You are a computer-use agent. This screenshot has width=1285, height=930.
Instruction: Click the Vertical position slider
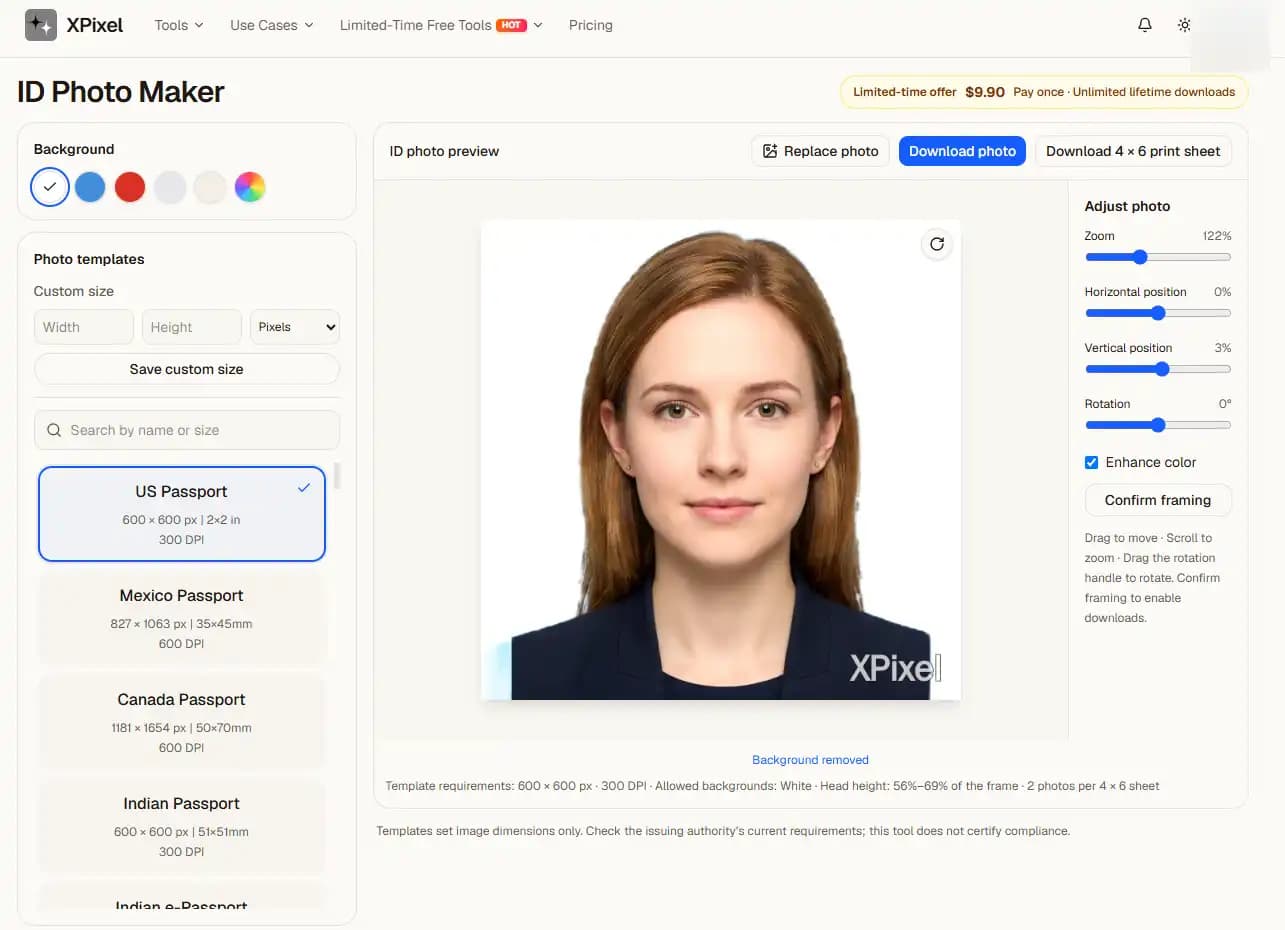[x=1158, y=369]
